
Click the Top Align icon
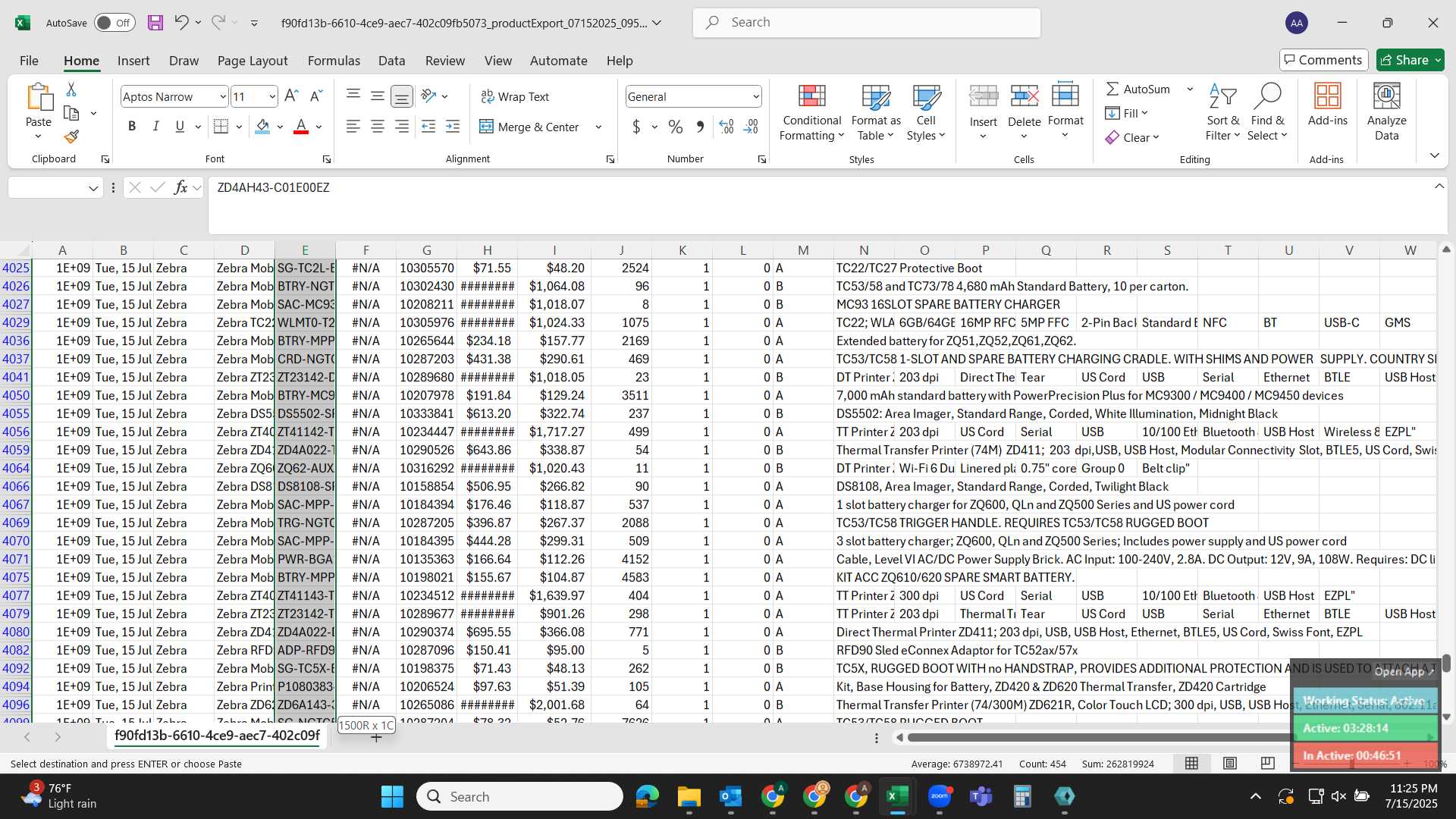point(353,96)
